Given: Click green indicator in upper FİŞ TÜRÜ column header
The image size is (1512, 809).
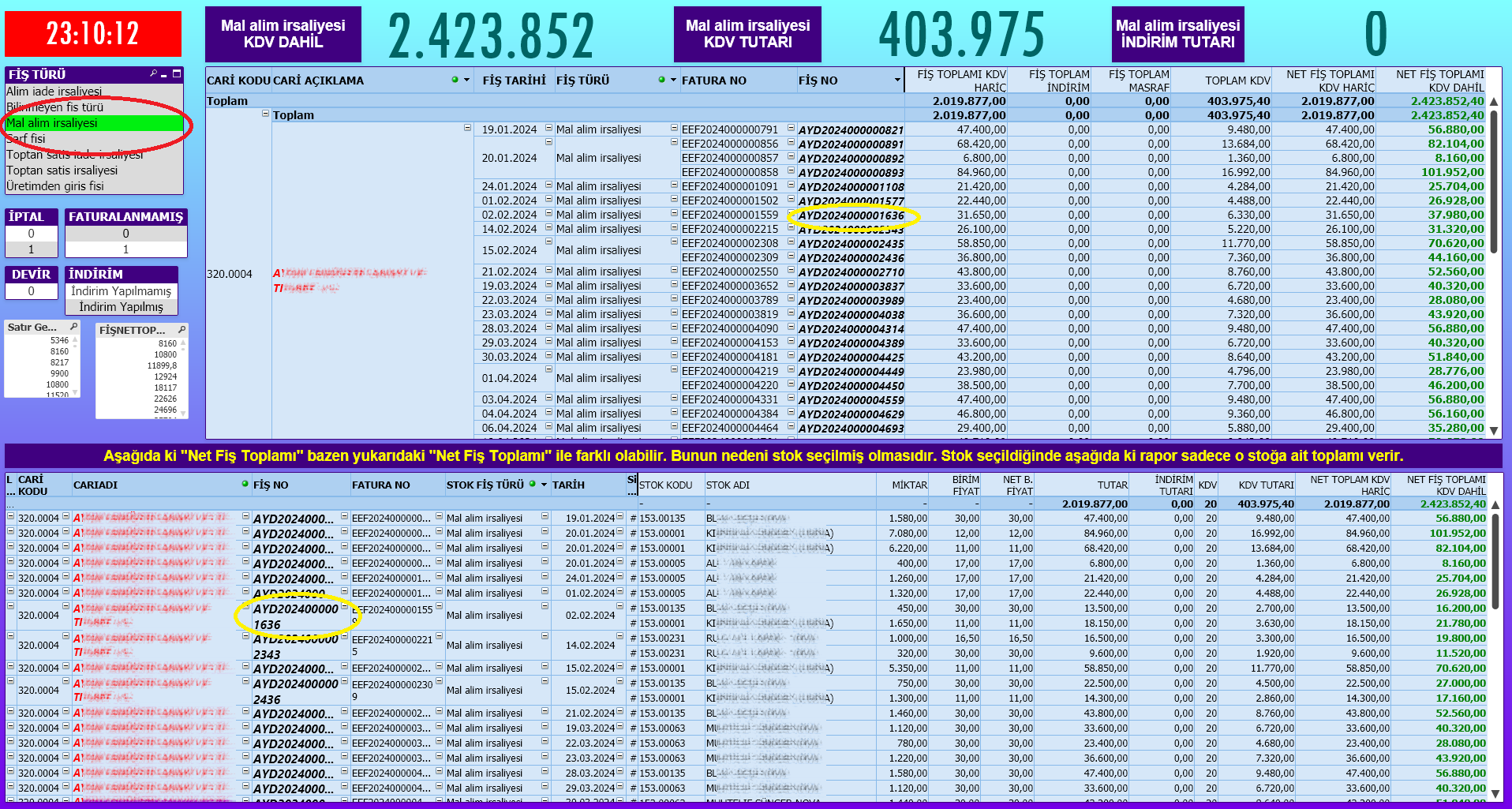Looking at the screenshot, I should coord(661,80).
